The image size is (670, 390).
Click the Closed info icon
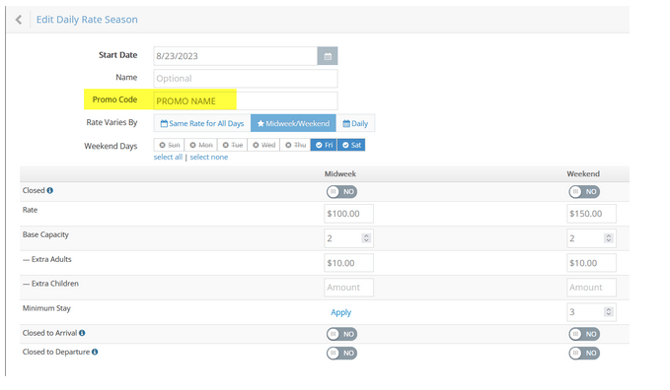point(50,191)
